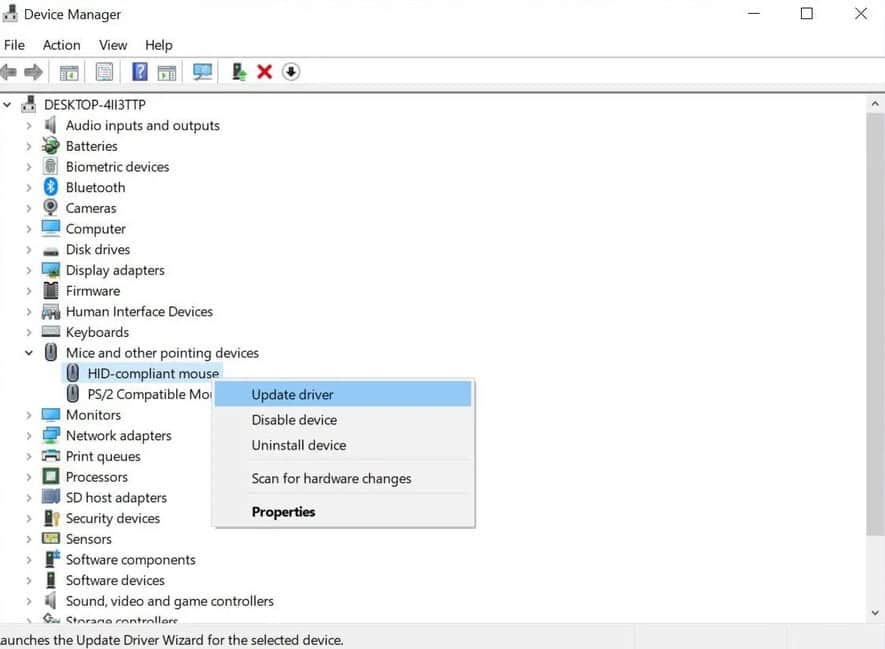Click the Disable device toolbar icon
This screenshot has height=649, width=885.
290,71
